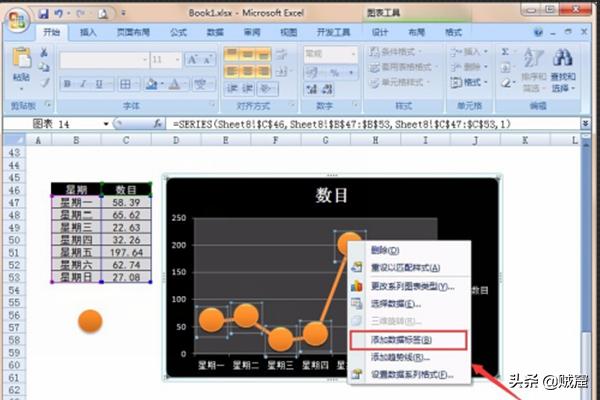600x400 pixels.
Task: Save the workbook from quick access toolbar
Action: (43, 14)
